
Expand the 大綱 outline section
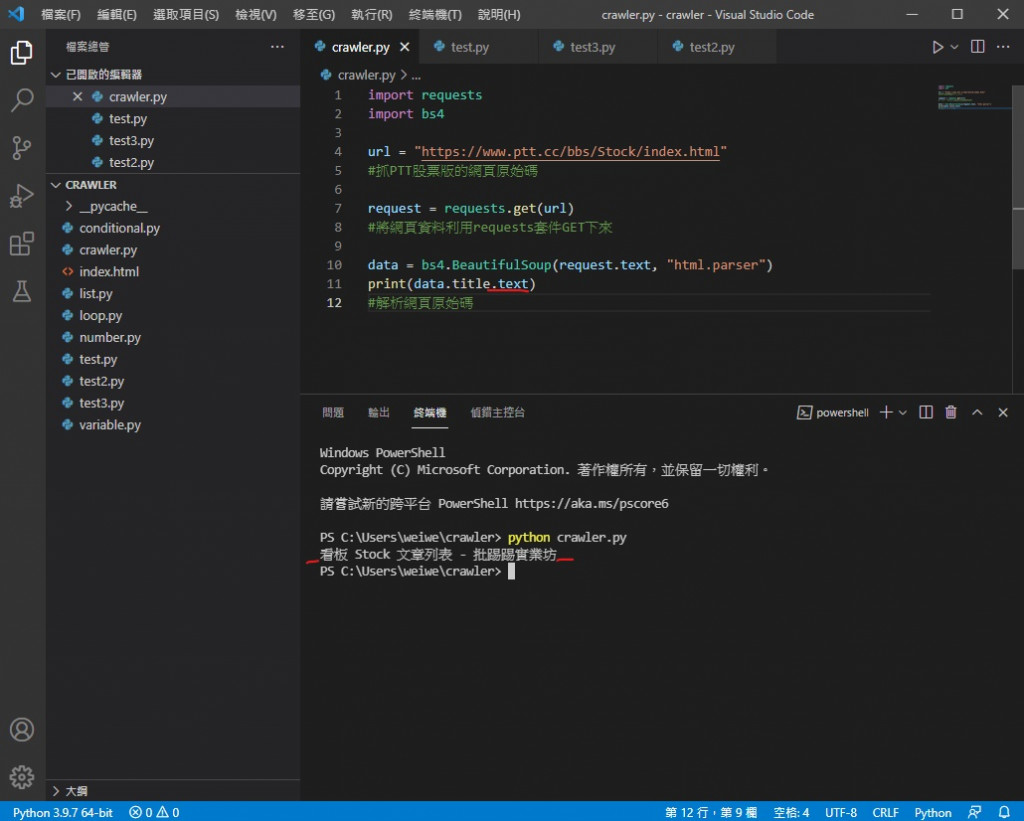[173, 791]
